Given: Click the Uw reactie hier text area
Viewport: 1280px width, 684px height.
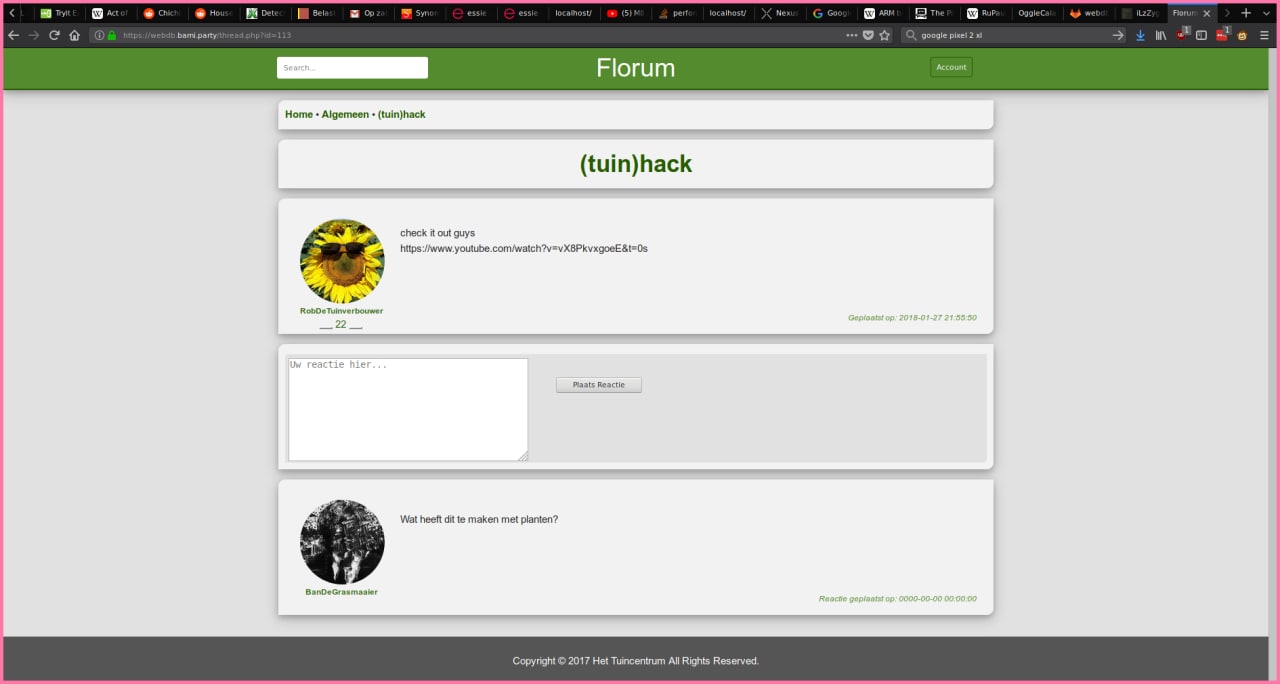Looking at the screenshot, I should point(408,410).
